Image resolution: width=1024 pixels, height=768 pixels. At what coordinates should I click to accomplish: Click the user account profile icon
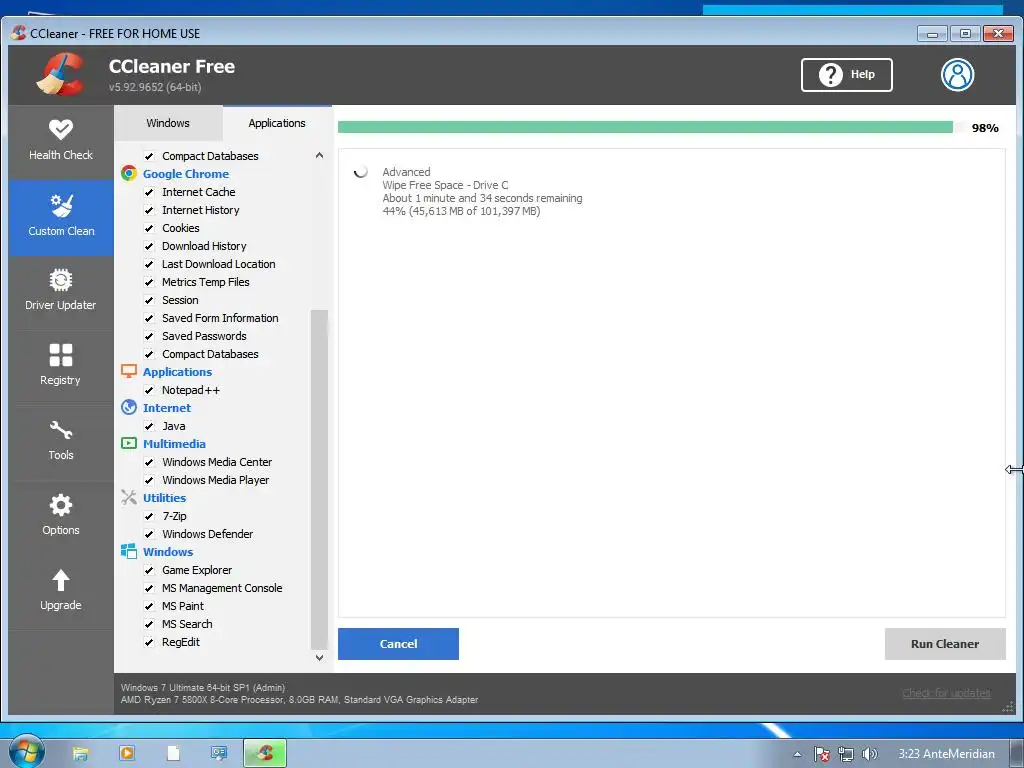[957, 74]
